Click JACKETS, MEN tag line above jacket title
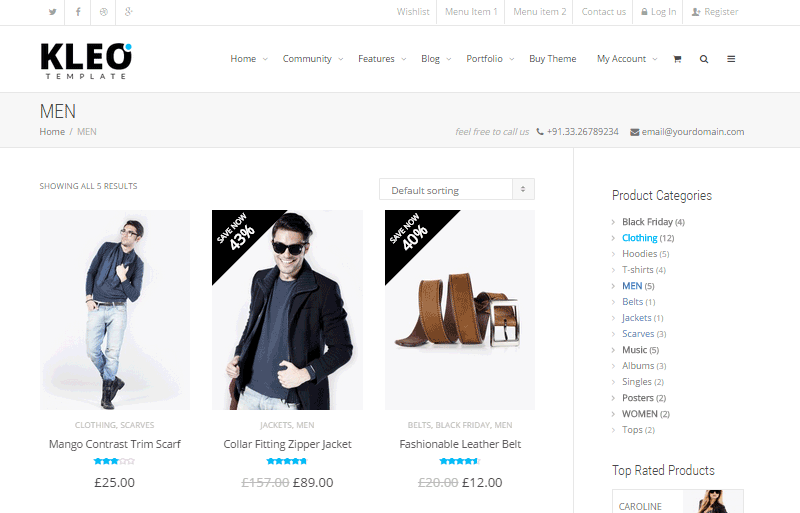800x513 pixels. click(x=287, y=425)
